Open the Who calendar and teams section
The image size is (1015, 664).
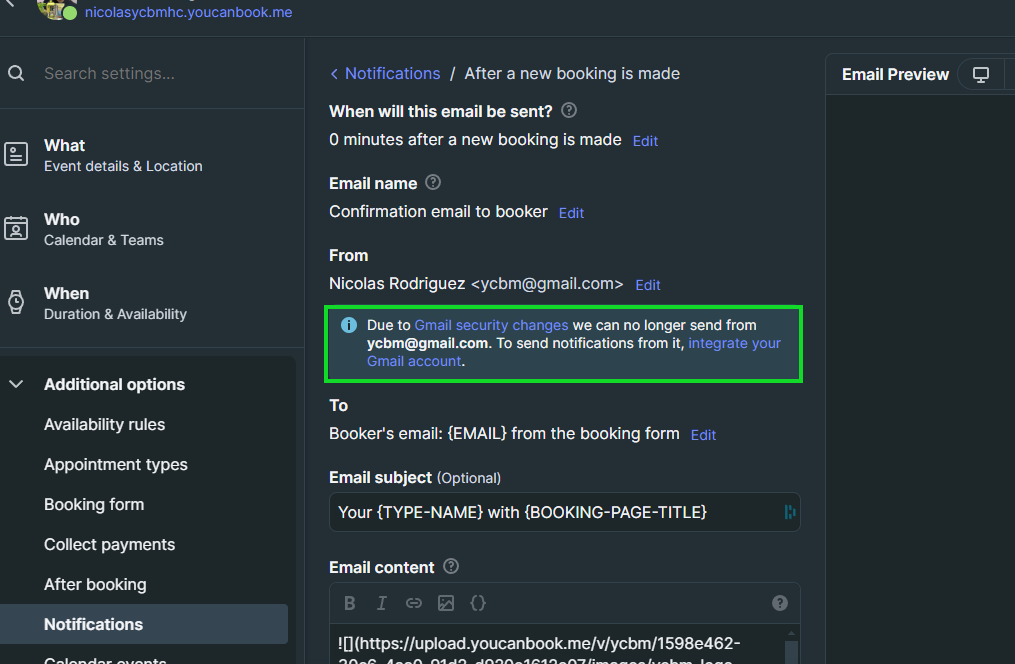click(x=103, y=229)
